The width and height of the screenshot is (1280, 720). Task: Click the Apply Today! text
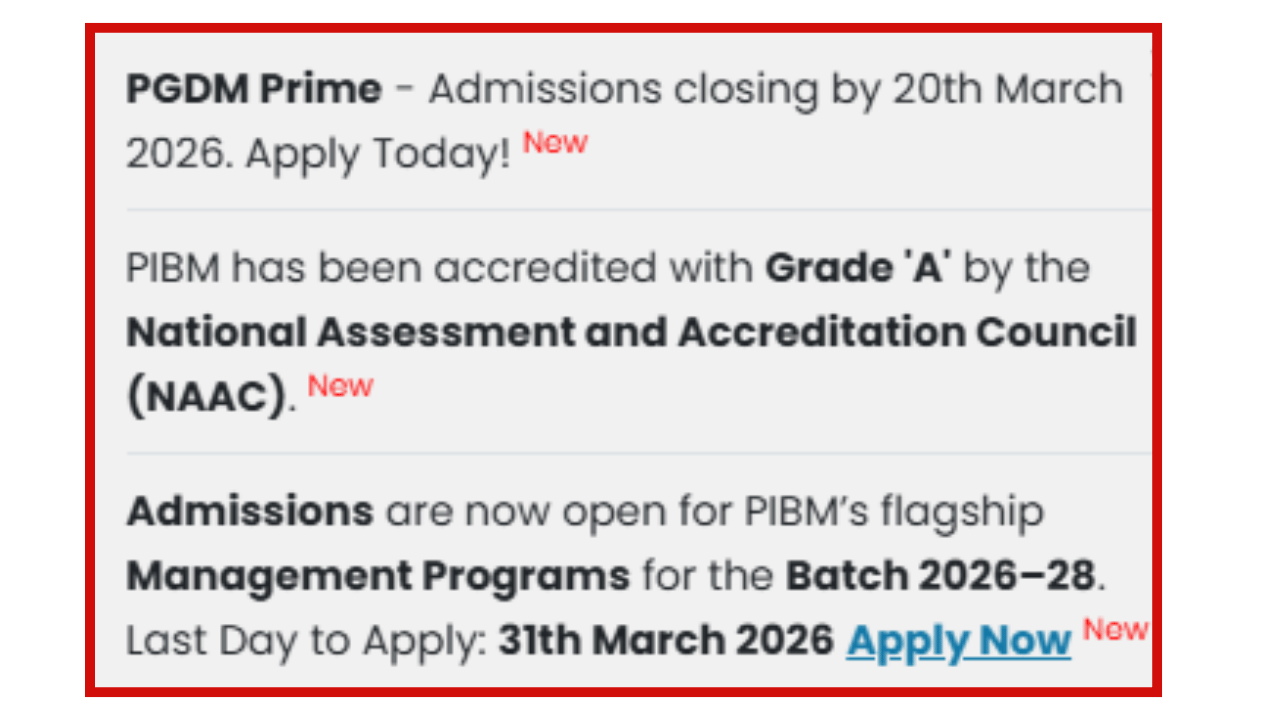click(x=378, y=155)
